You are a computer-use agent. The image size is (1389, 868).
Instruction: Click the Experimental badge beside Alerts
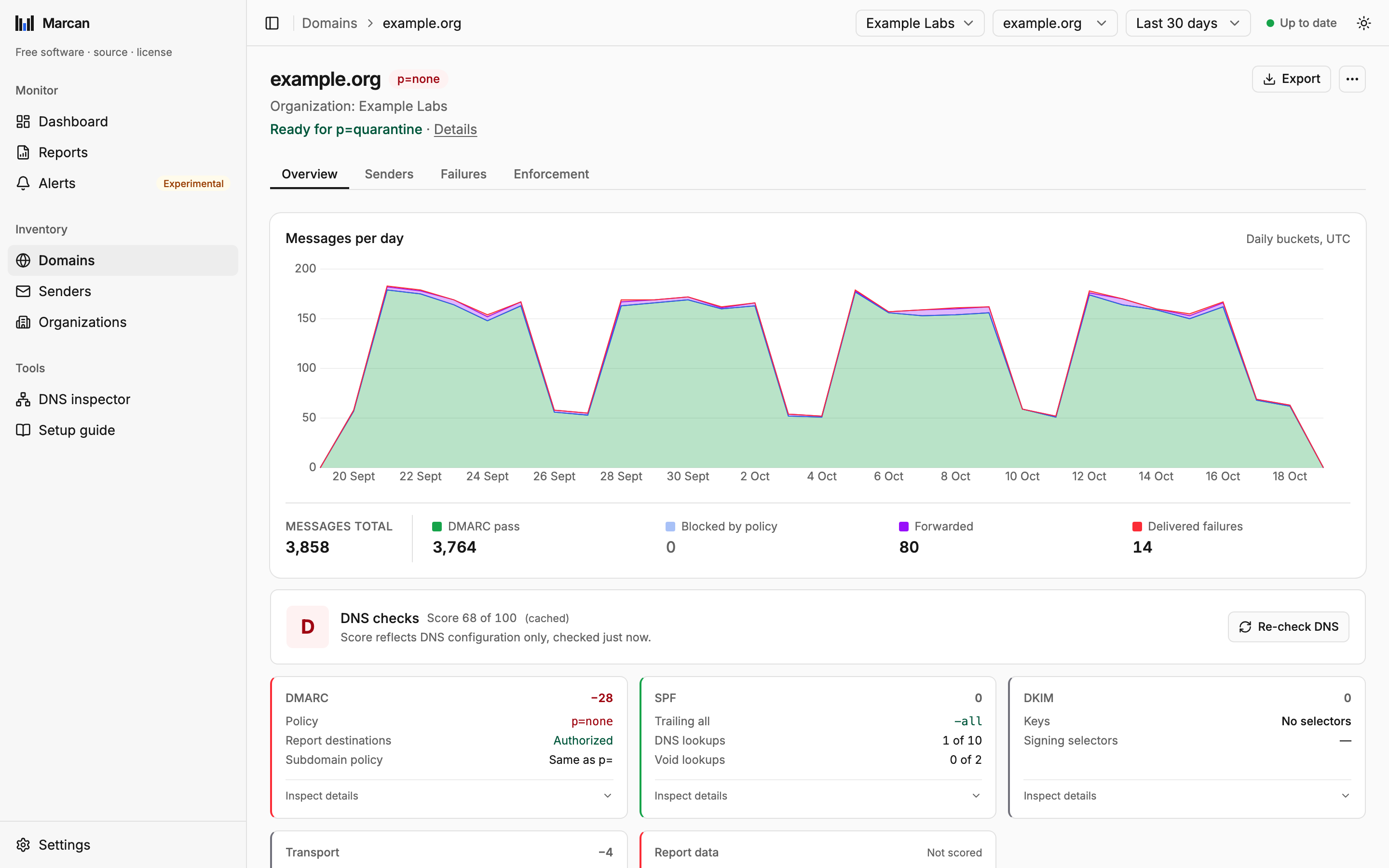click(193, 184)
